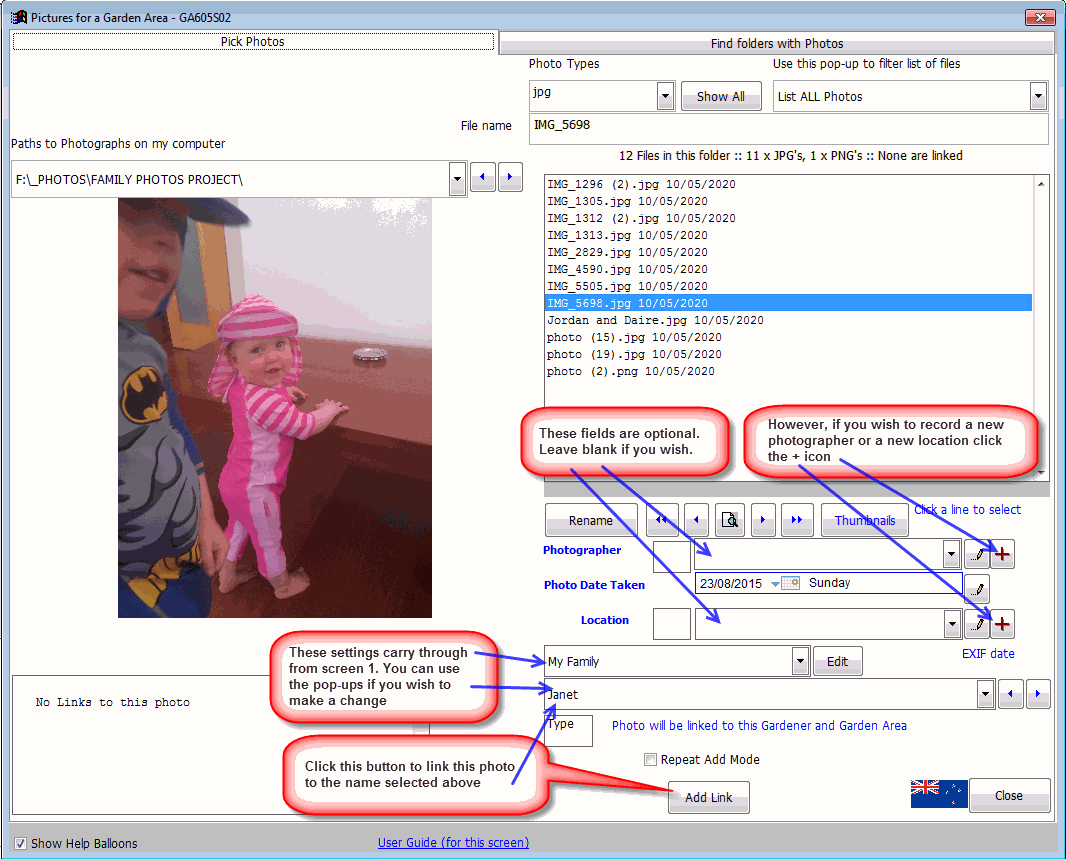Go to previous photo arrow beside Rename
Viewport: 1066px width, 859px height.
point(696,520)
